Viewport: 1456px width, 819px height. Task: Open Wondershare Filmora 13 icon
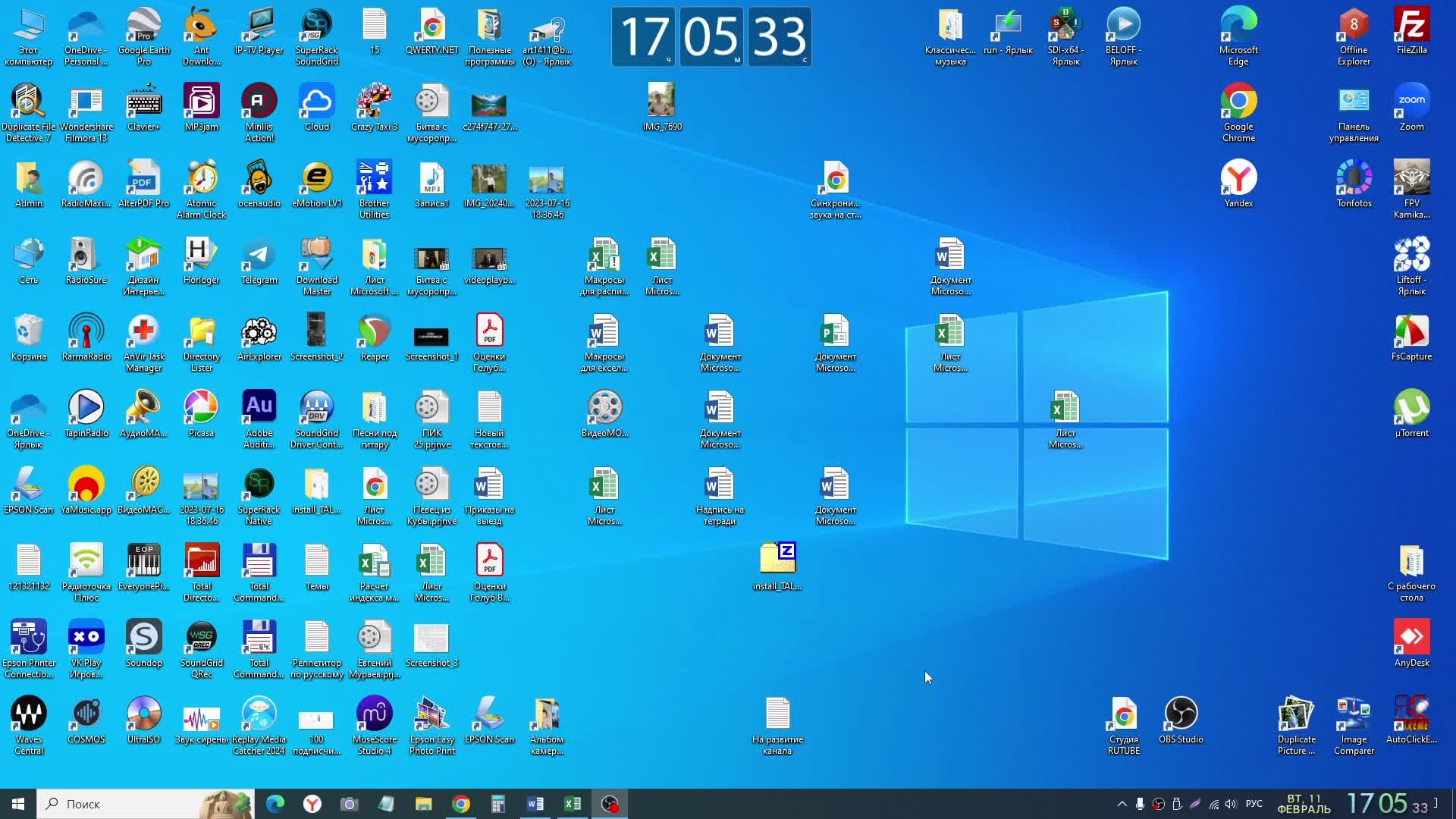[x=86, y=113]
